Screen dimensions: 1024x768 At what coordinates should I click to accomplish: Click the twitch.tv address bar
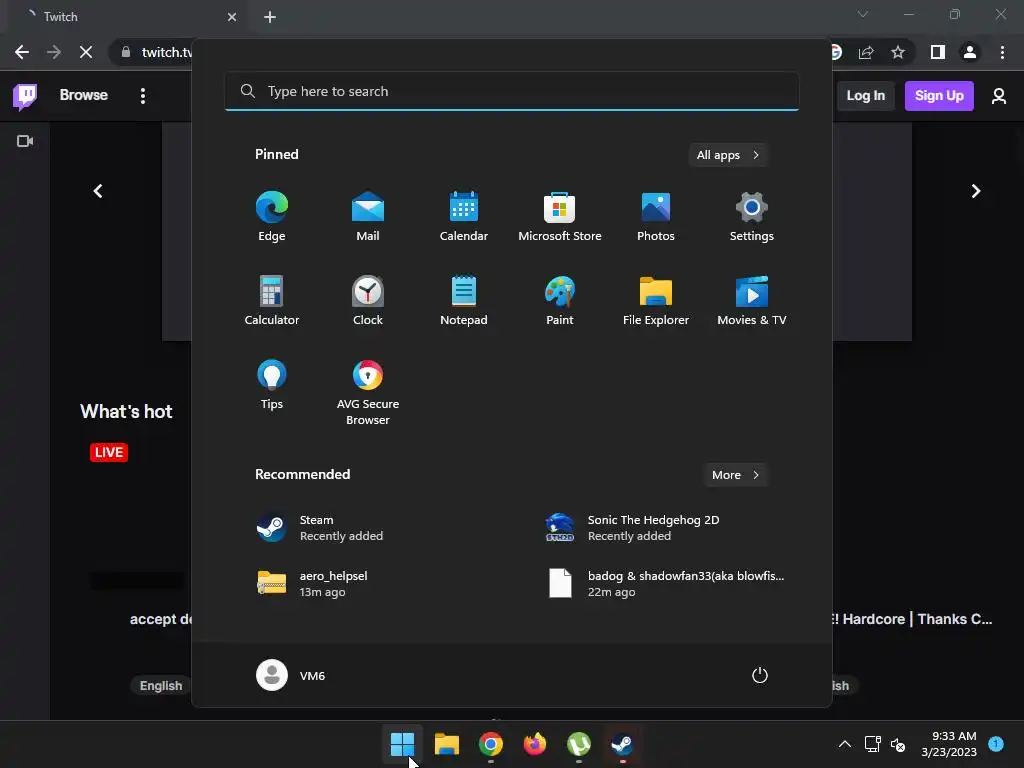tap(167, 52)
